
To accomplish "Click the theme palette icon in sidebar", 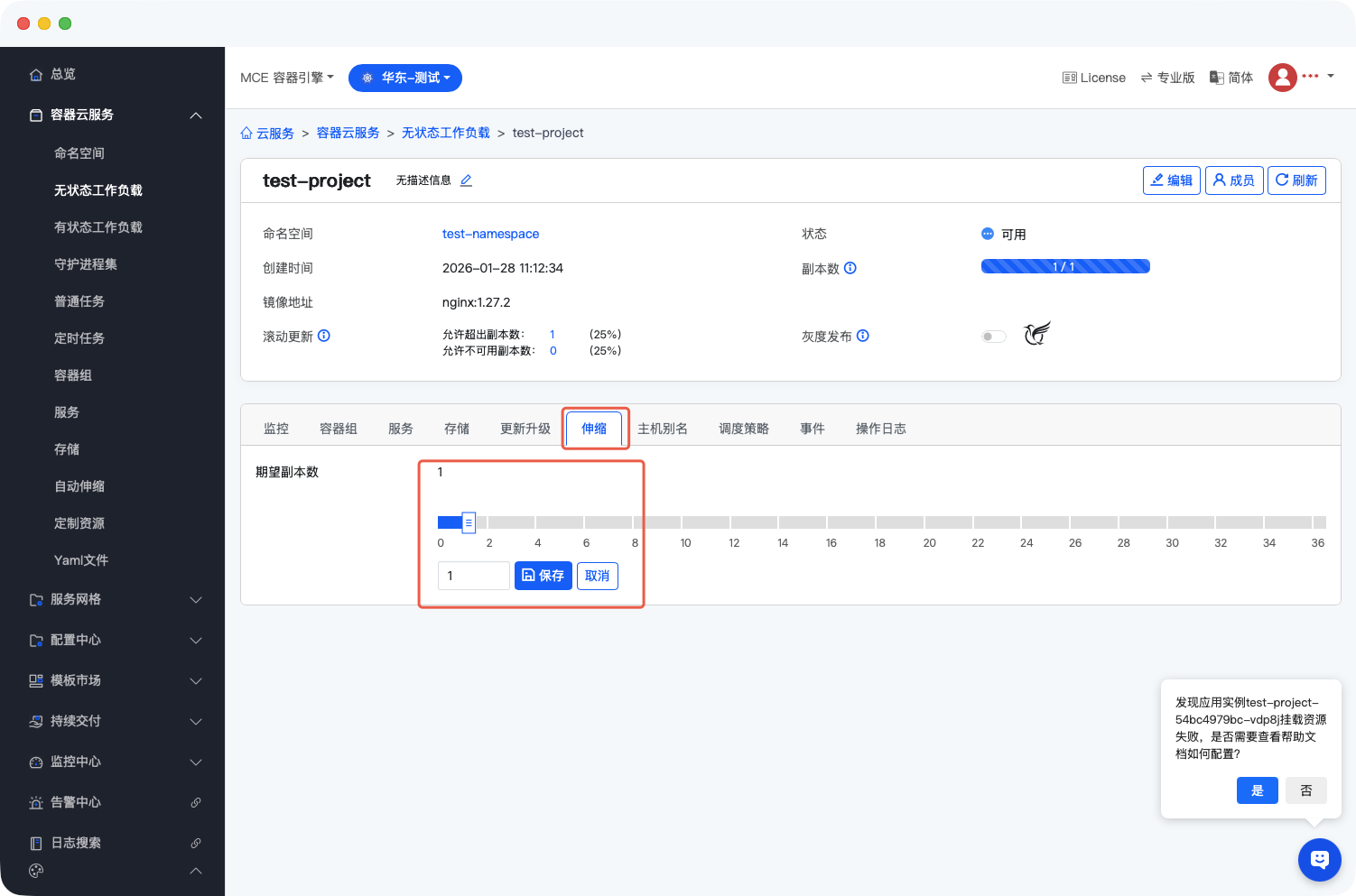I will [36, 871].
